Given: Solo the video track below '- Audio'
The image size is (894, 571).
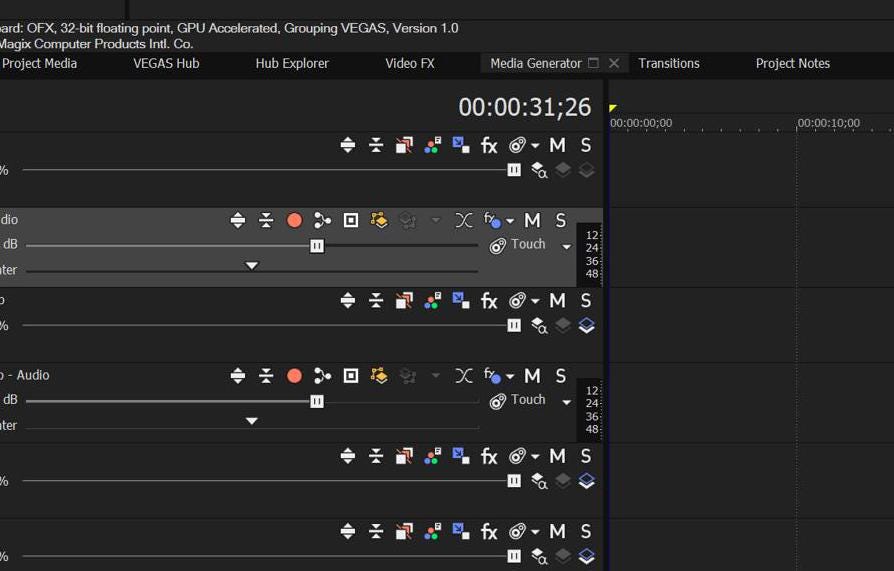Looking at the screenshot, I should (586, 456).
